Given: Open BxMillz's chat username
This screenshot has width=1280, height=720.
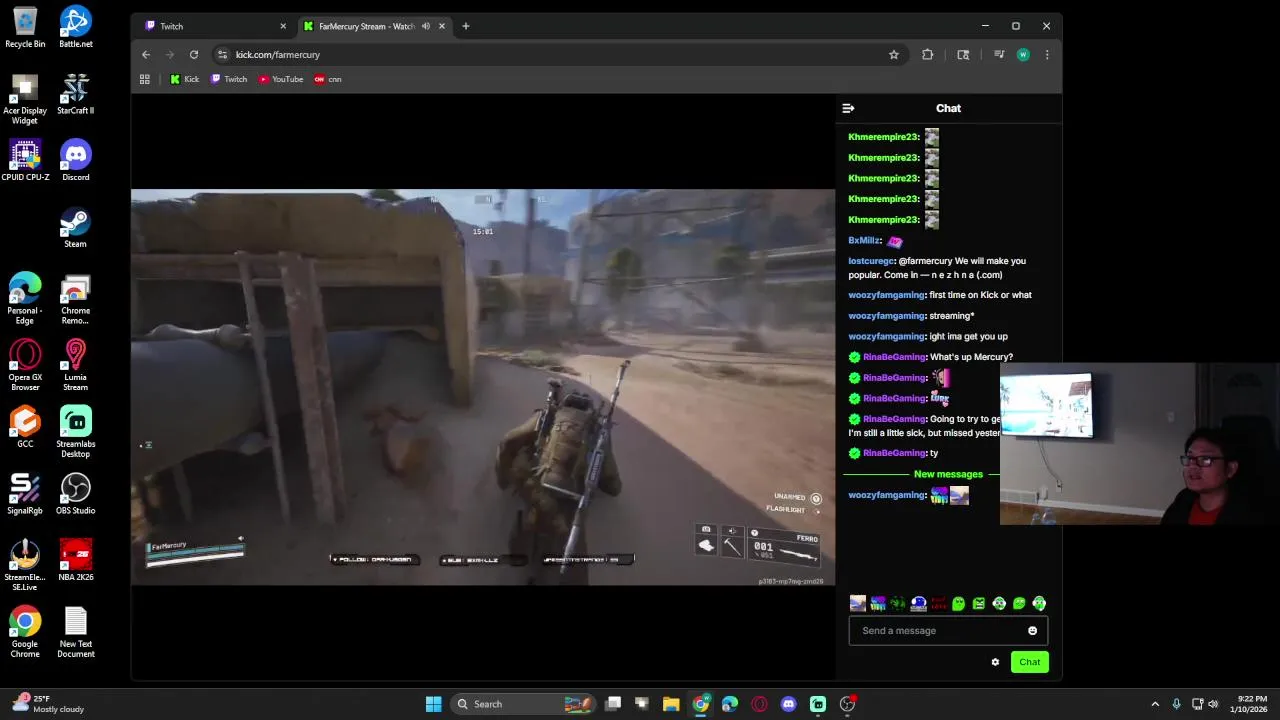Looking at the screenshot, I should pyautogui.click(x=864, y=240).
